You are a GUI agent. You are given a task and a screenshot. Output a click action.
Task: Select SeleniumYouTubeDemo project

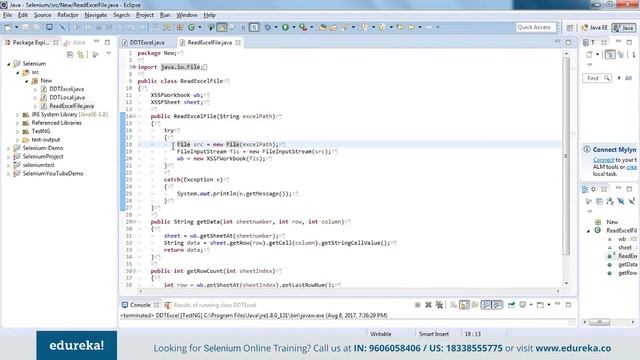point(53,174)
